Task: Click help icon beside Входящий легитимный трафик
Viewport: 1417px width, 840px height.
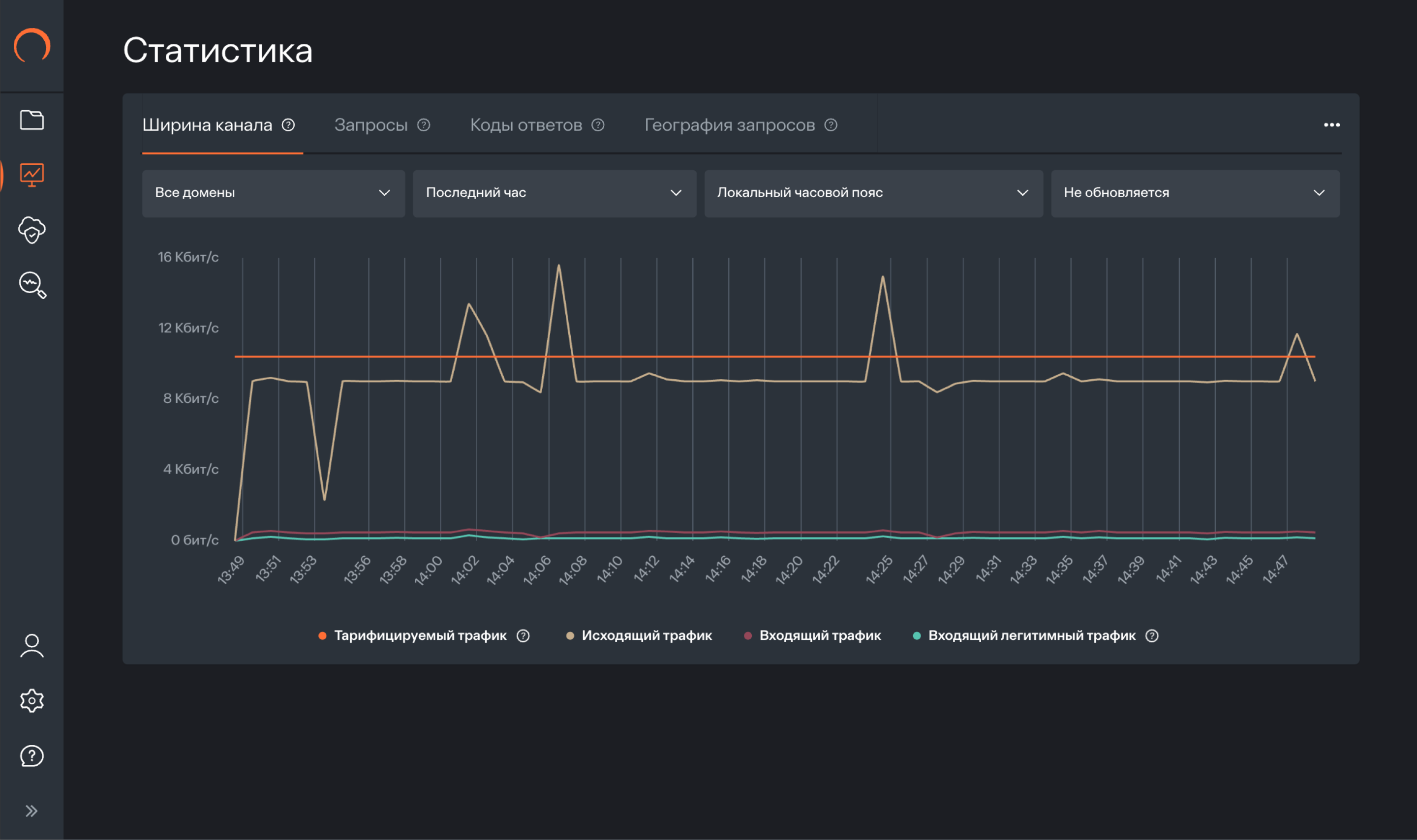Action: [x=1151, y=636]
